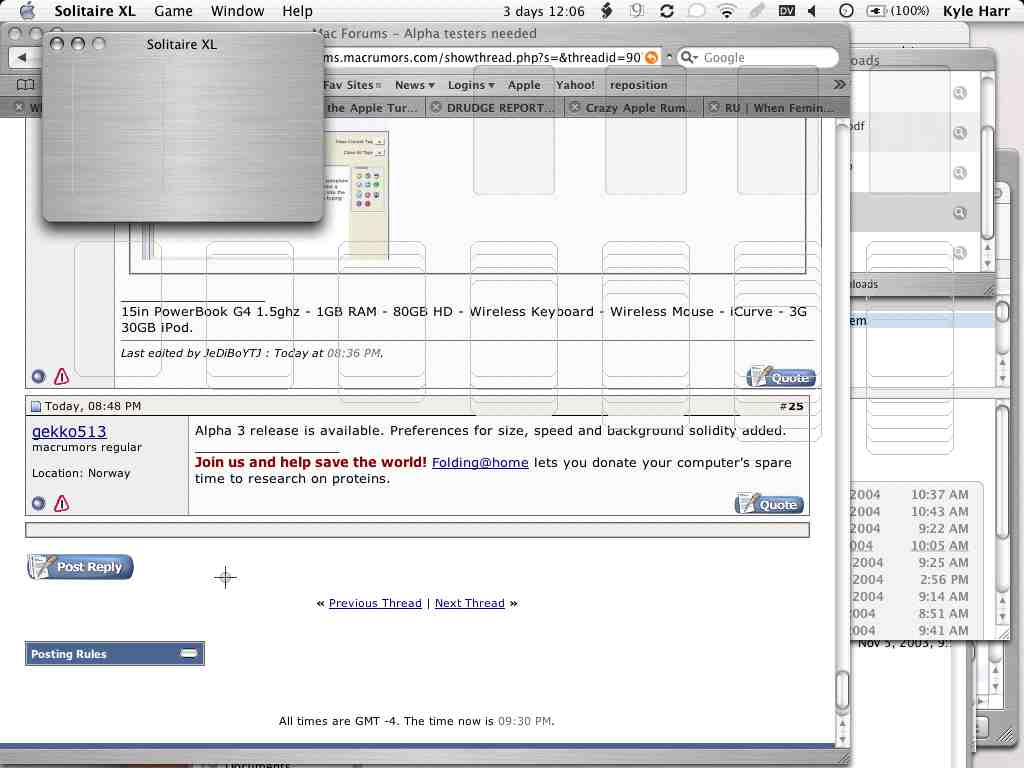Click Quote button on JeDiBoYTJ's post

pos(781,377)
